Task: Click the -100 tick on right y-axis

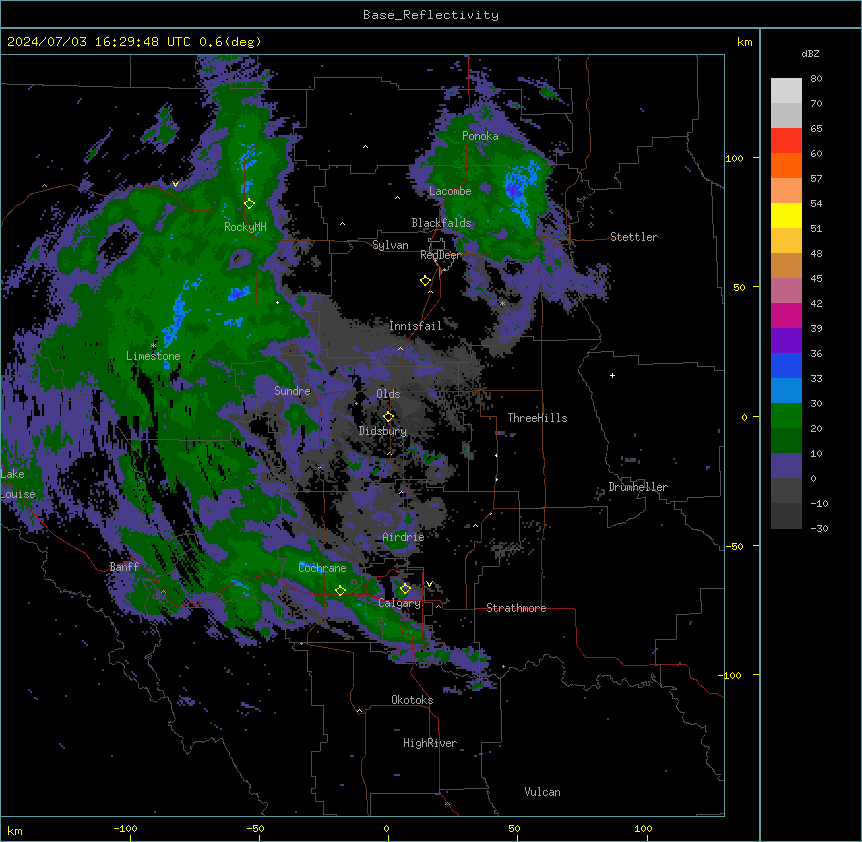Action: [x=730, y=675]
